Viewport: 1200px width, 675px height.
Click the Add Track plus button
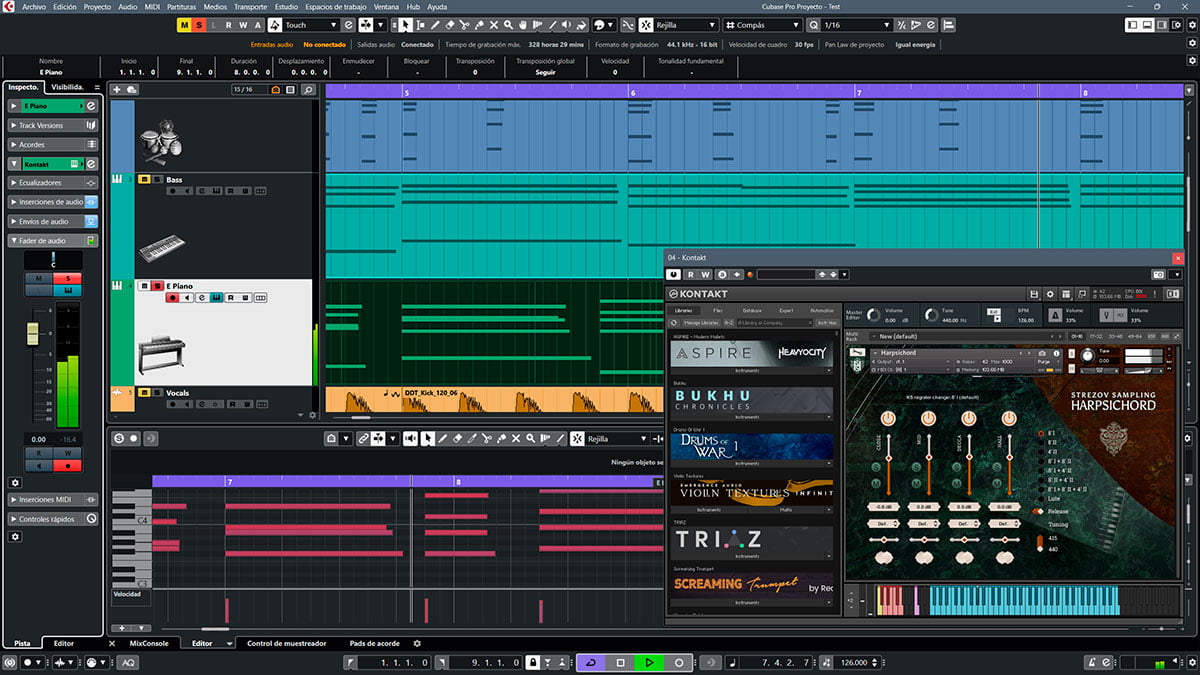click(118, 89)
